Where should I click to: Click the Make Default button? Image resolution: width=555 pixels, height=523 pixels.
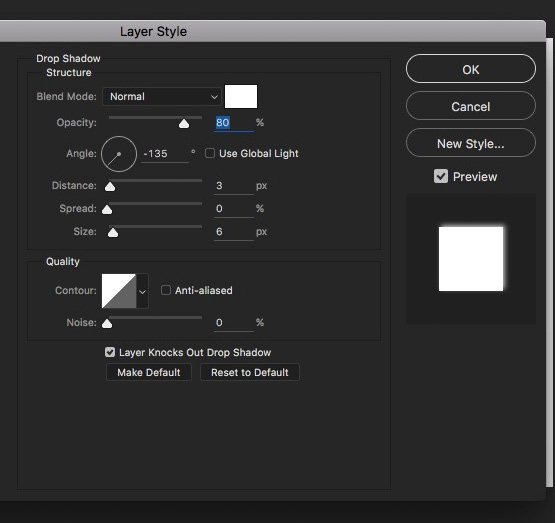click(x=149, y=372)
